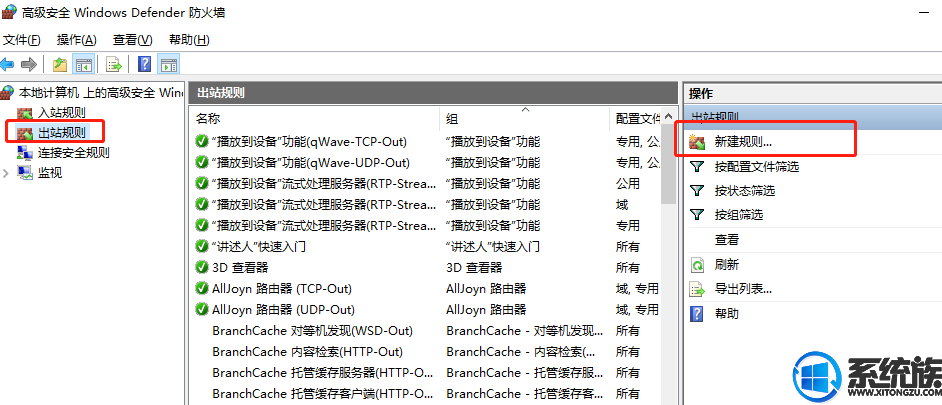
Task: Click the Back arrow toolbar icon
Action: click(7, 64)
